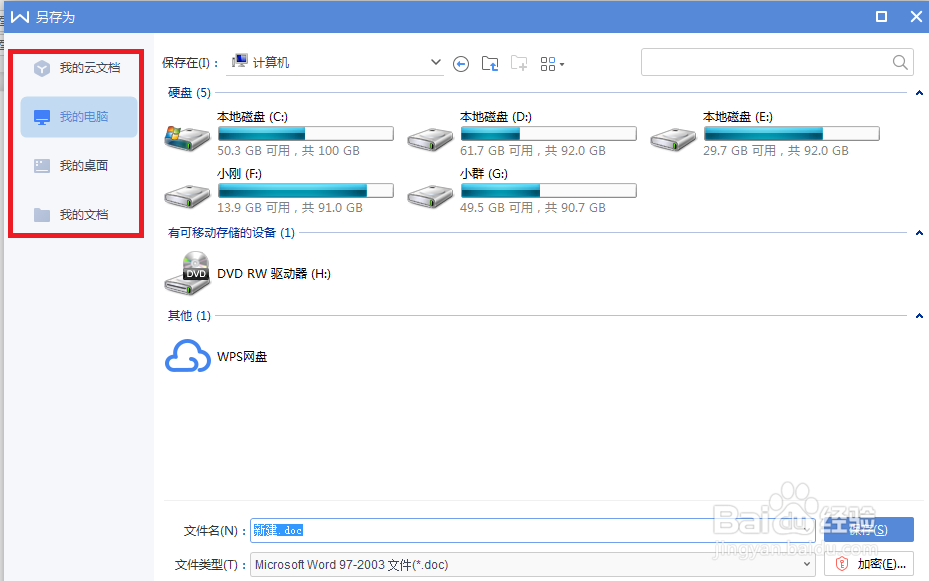Viewport: 929px width, 581px height.
Task: Click the D: drive usage bar
Action: click(x=549, y=133)
